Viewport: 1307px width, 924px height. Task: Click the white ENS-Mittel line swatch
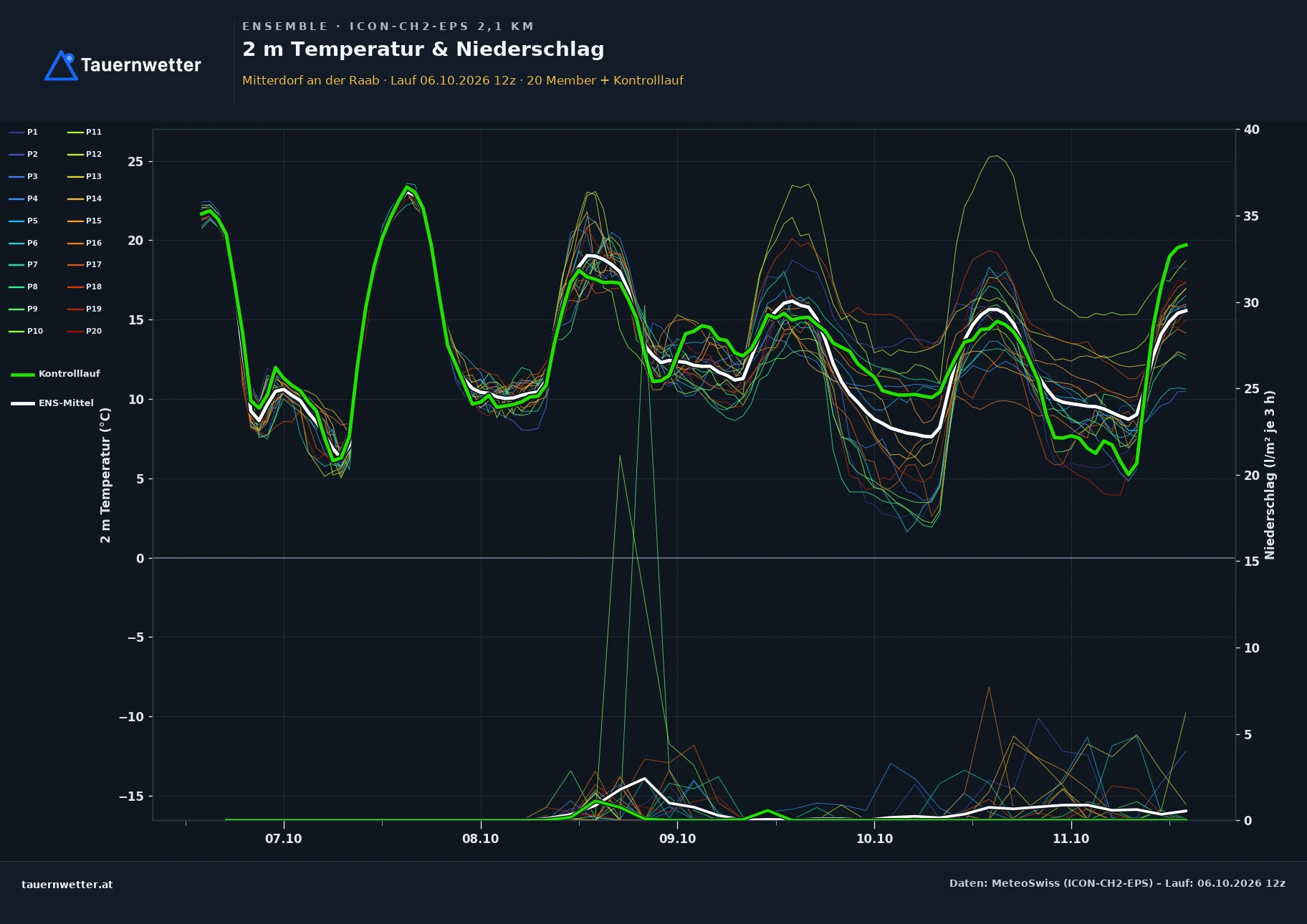[23, 403]
